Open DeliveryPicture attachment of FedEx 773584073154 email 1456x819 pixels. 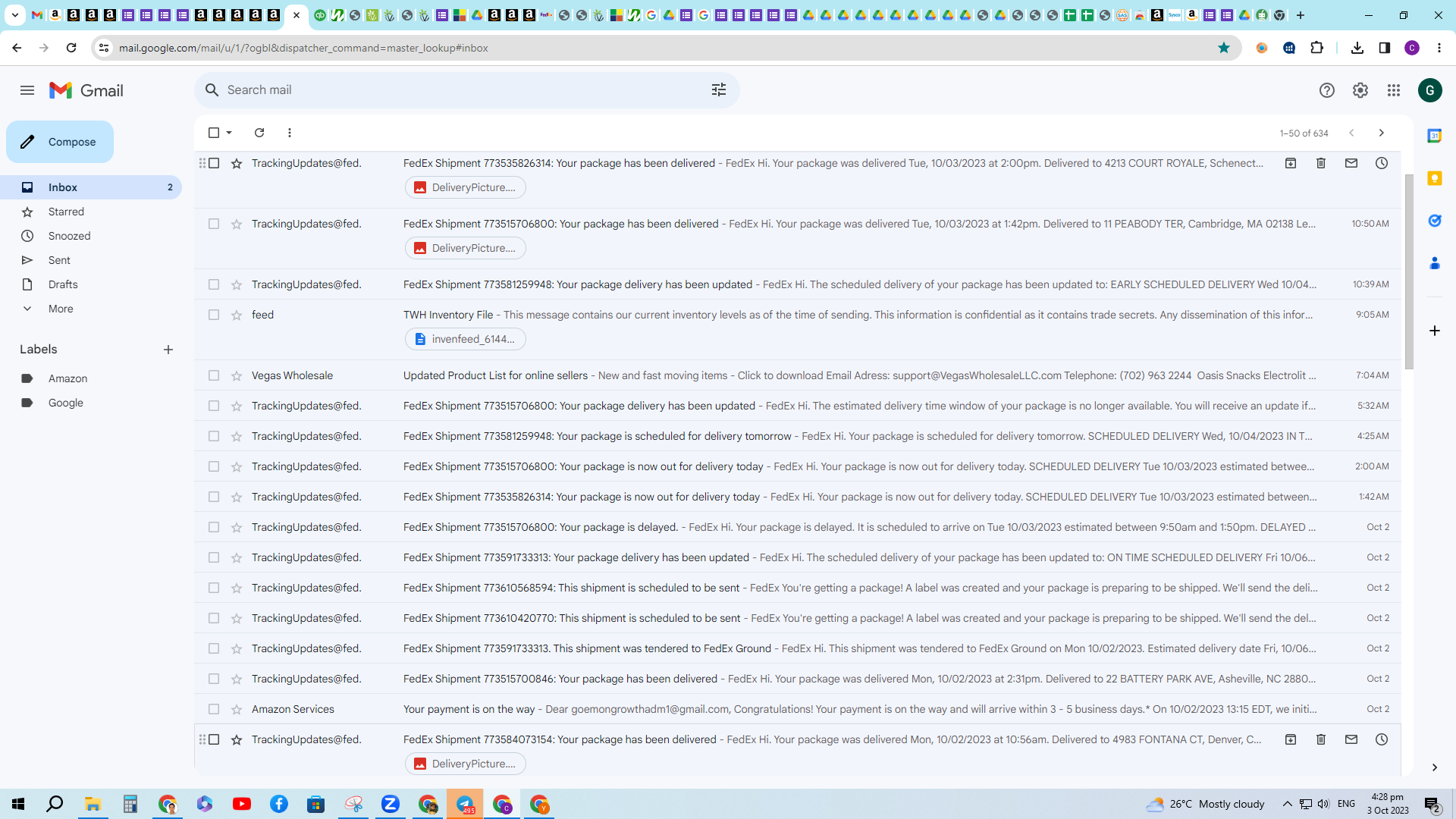(466, 764)
